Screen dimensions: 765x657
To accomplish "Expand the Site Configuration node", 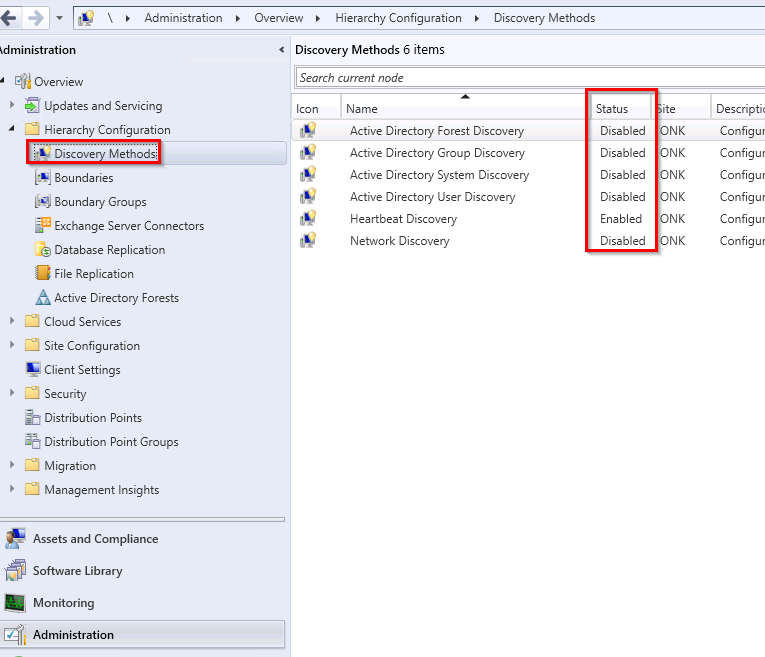I will click(x=12, y=345).
